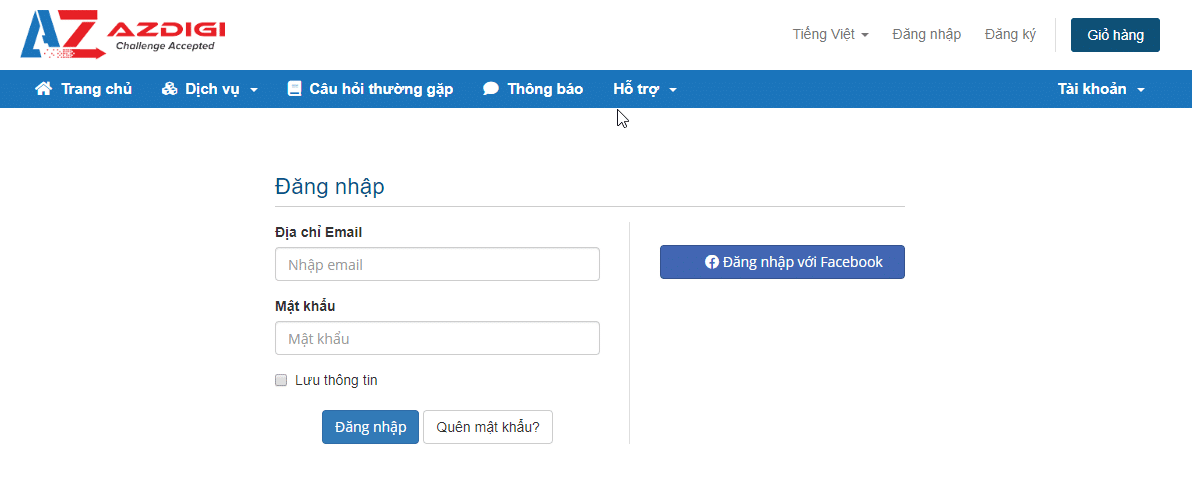Click the Đăng ký link
The height and width of the screenshot is (490, 1192).
tap(1010, 34)
